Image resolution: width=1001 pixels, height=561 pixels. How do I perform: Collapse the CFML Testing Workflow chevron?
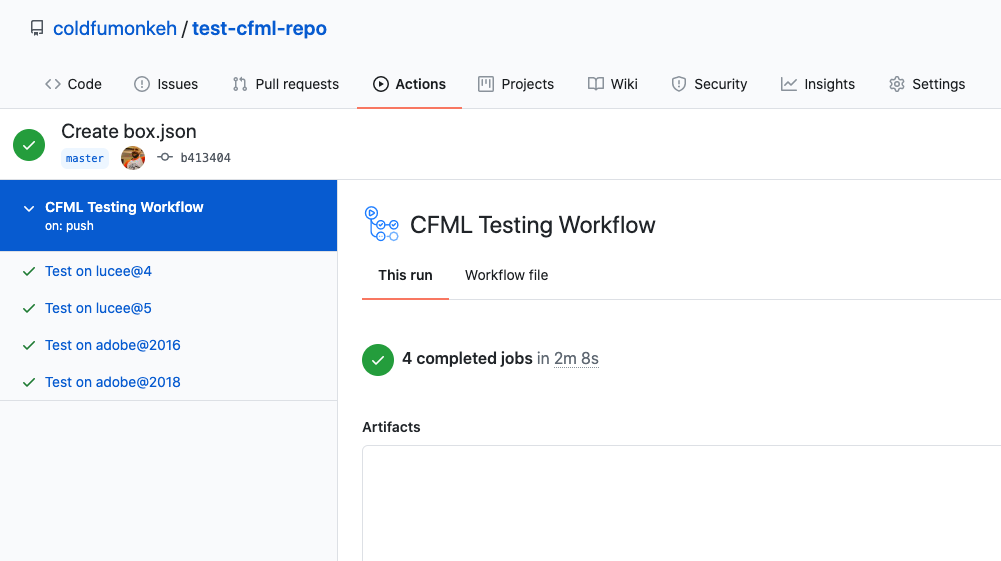coord(29,208)
